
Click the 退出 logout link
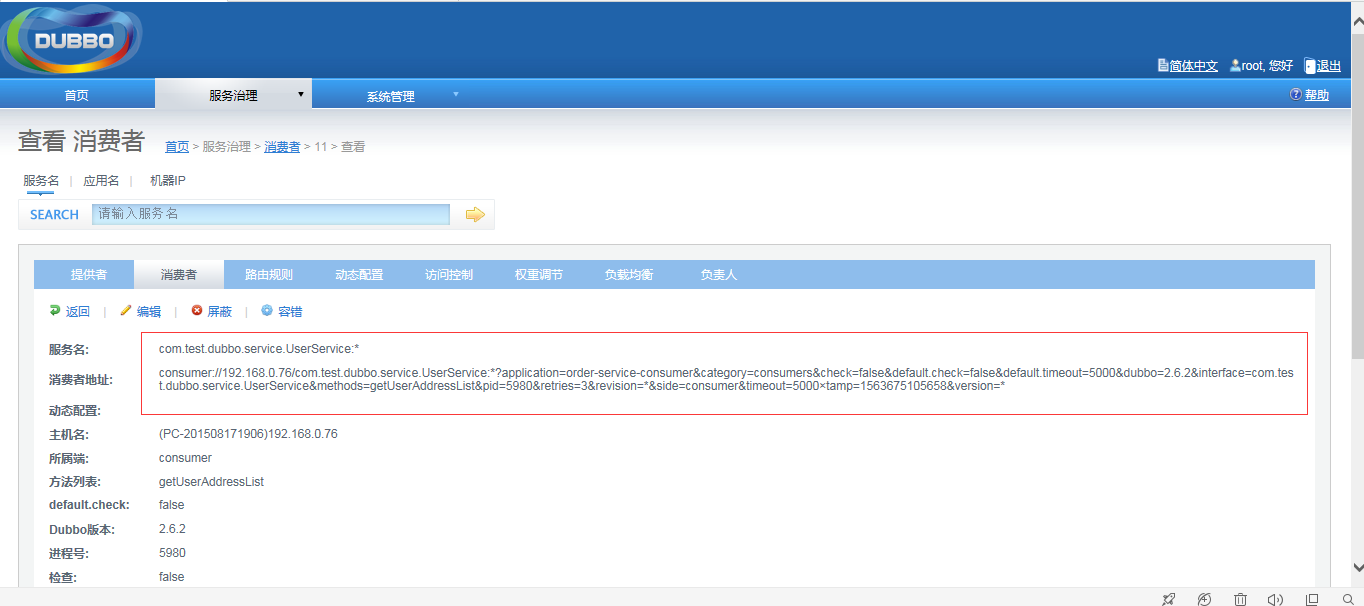point(1329,66)
